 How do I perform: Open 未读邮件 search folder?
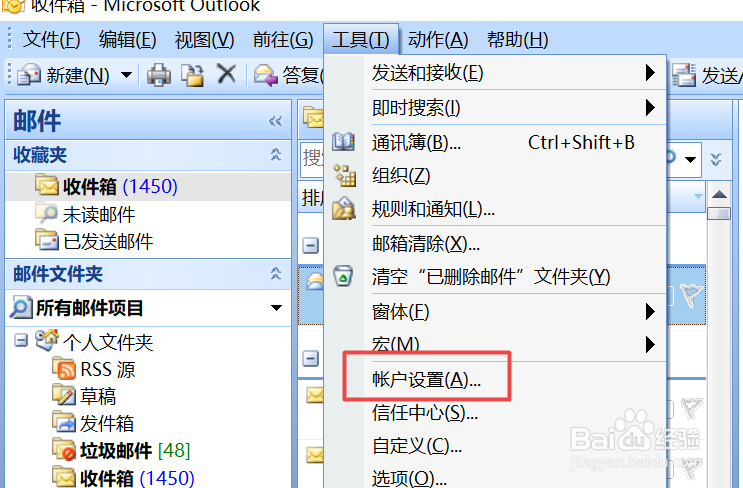pos(99,215)
